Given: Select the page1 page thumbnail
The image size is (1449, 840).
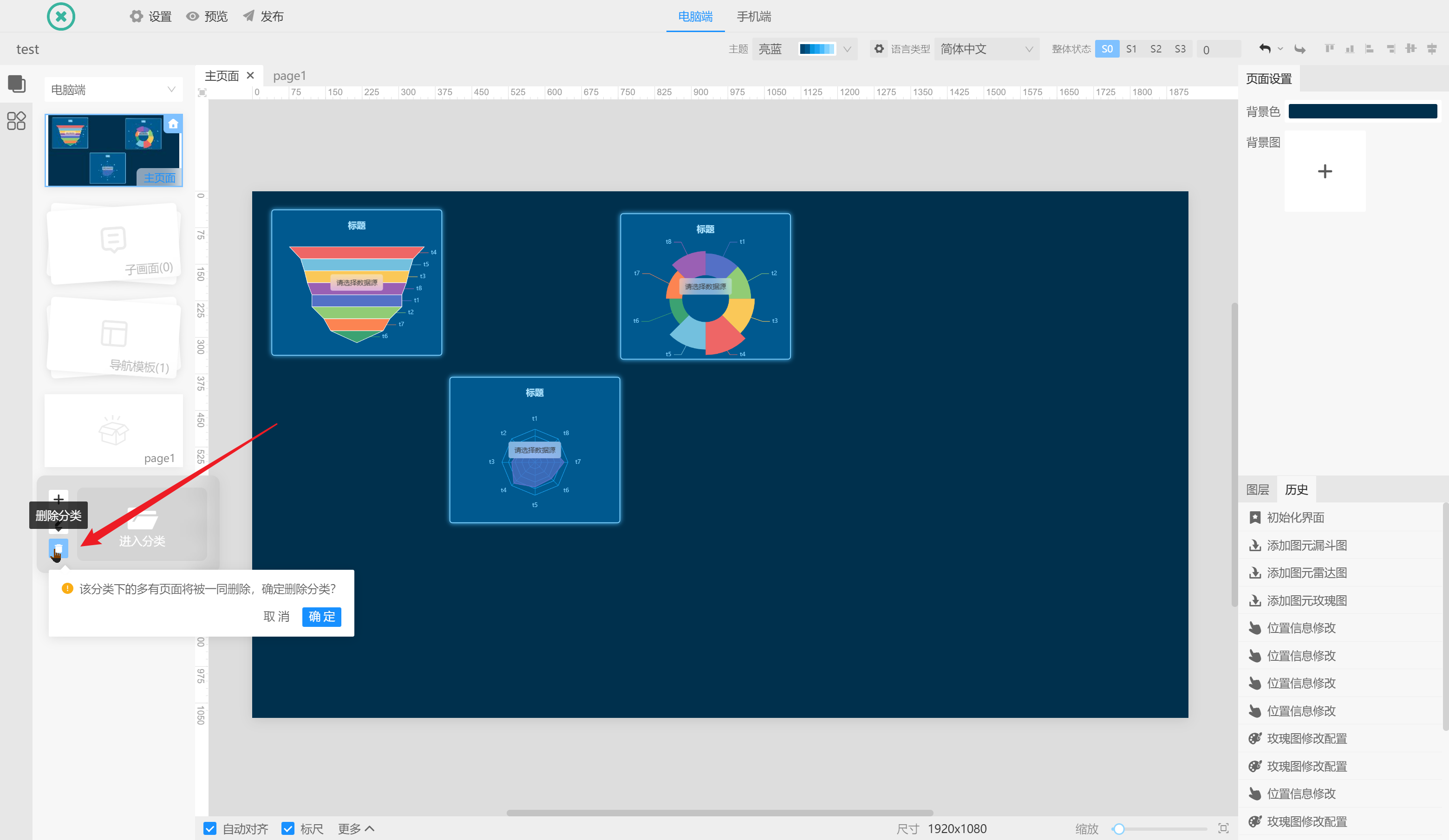Looking at the screenshot, I should [114, 430].
